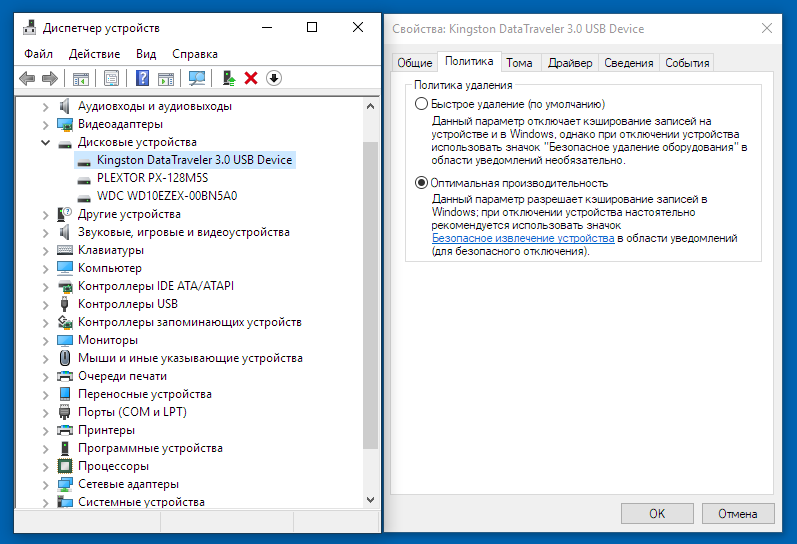
Task: Select the Программные устройства category
Action: (150, 448)
